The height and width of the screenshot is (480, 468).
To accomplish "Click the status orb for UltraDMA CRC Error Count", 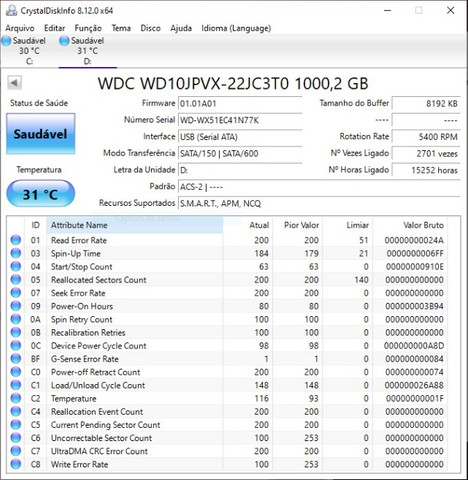I will [x=16, y=451].
